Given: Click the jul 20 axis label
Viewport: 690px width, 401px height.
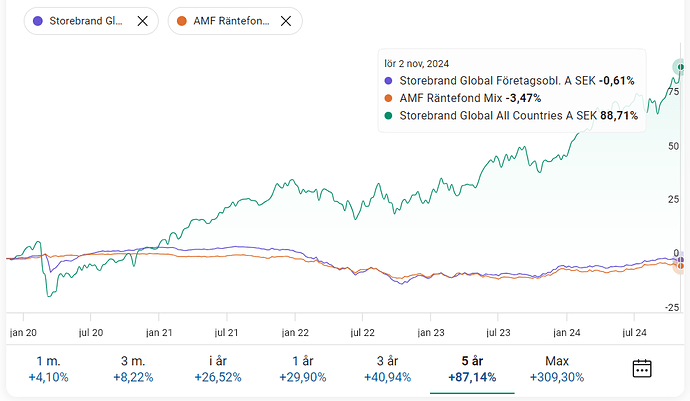Looking at the screenshot, I should click(91, 332).
